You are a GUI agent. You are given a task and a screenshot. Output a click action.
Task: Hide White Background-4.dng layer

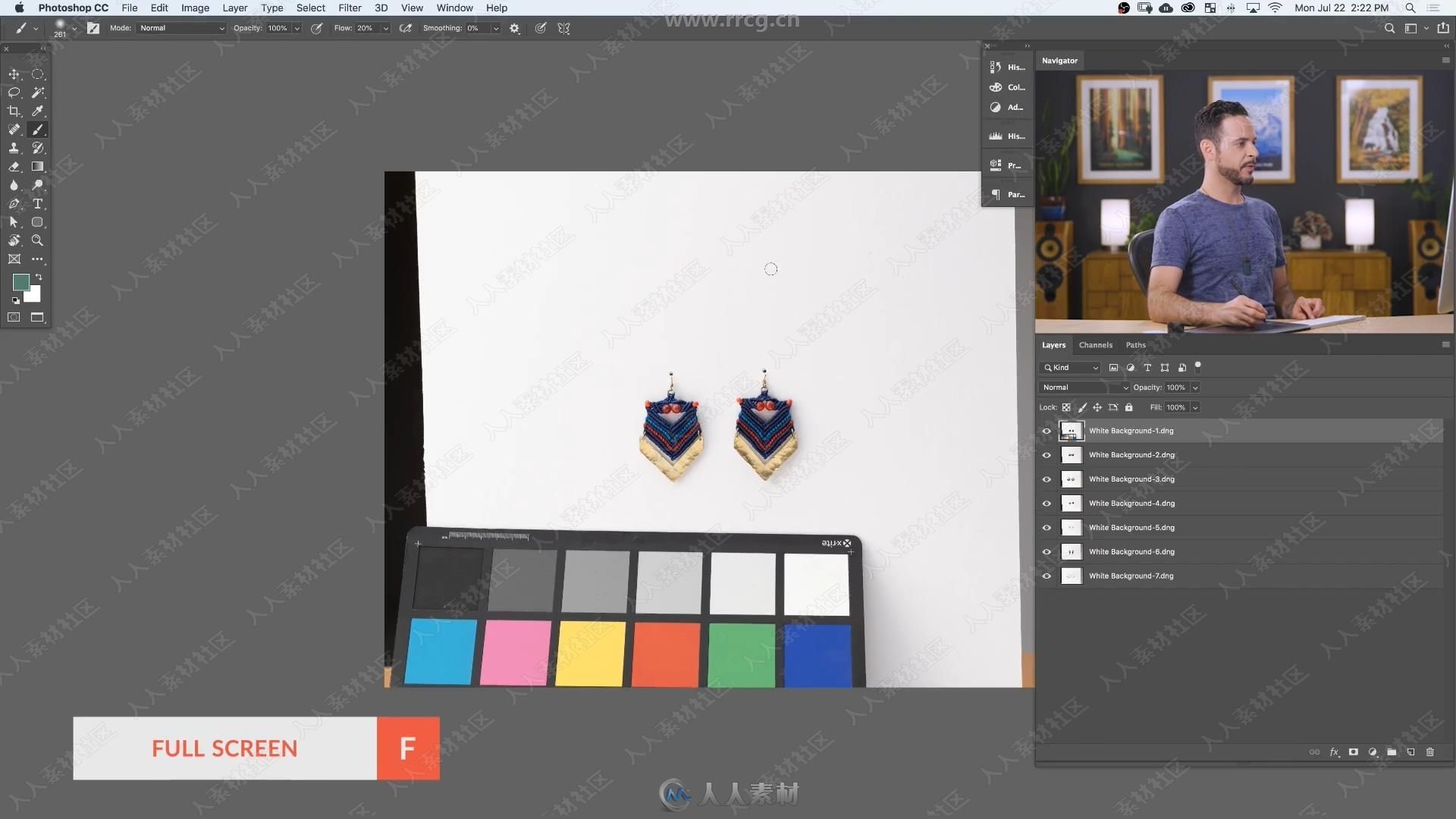[x=1046, y=503]
